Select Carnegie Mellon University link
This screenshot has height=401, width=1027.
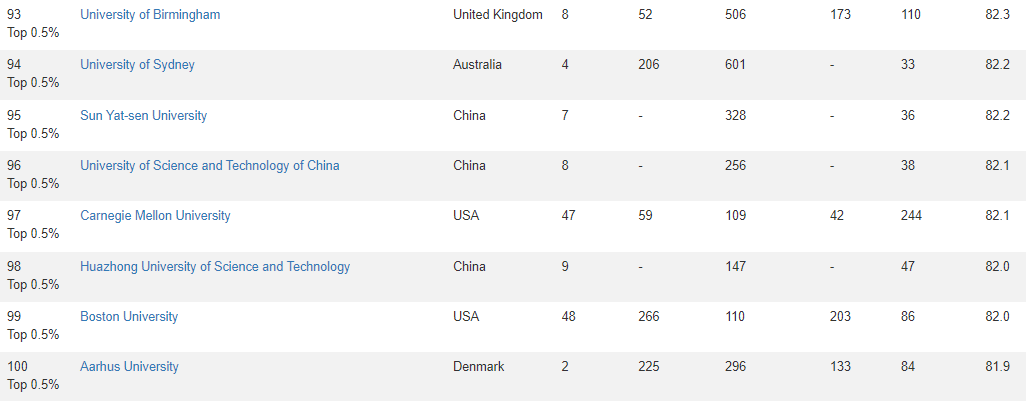point(155,216)
